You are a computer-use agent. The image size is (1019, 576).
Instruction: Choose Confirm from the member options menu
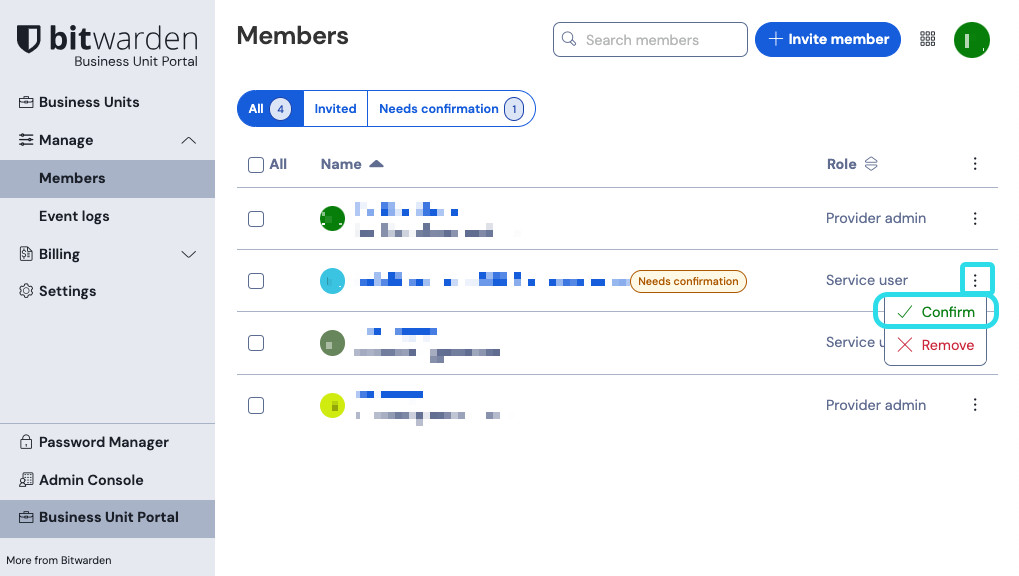936,312
